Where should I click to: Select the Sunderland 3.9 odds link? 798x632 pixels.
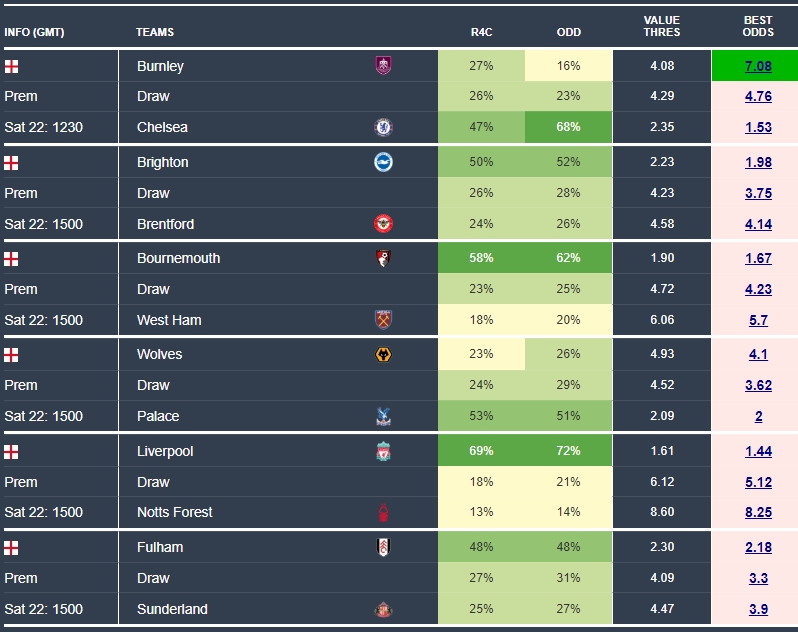758,609
